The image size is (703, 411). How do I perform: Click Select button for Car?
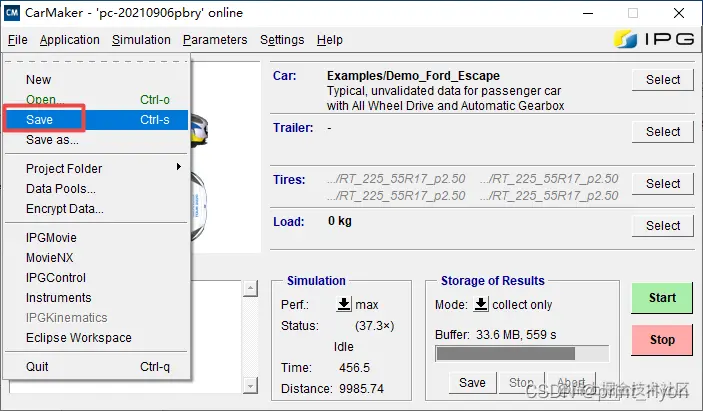point(663,80)
